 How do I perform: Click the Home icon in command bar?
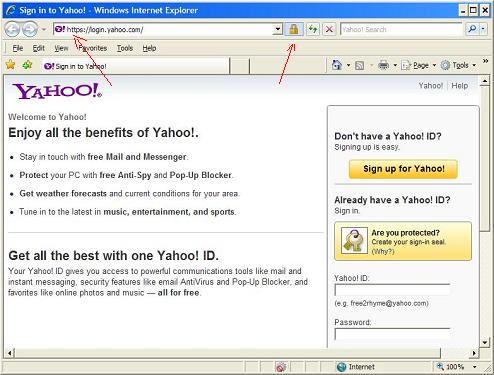tap(337, 65)
